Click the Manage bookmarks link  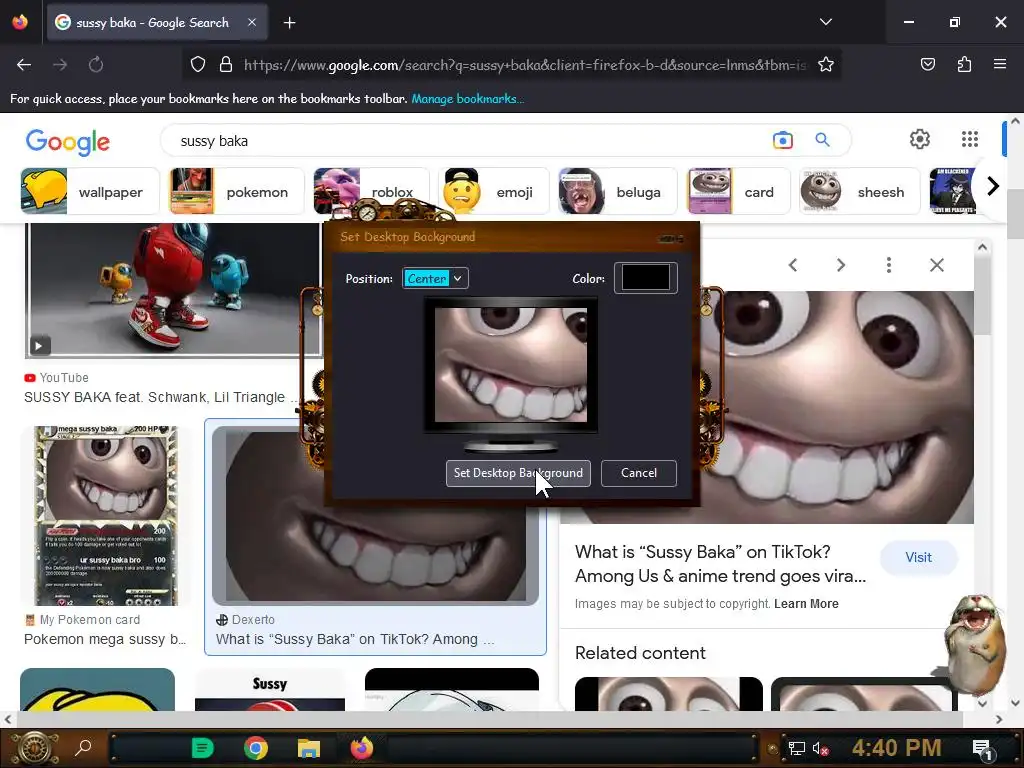click(468, 99)
